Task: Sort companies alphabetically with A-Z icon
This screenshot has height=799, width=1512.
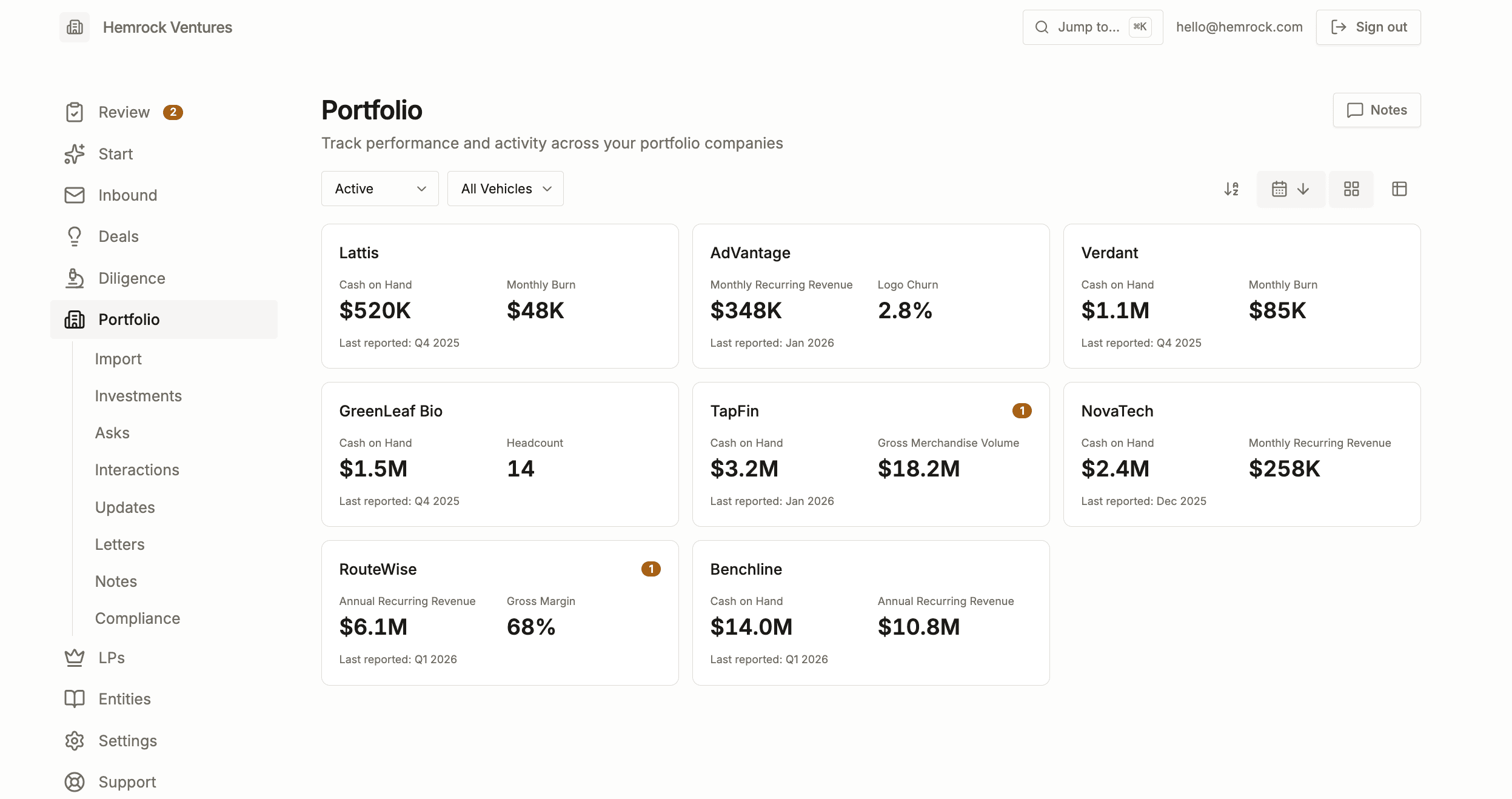Action: click(x=1231, y=189)
